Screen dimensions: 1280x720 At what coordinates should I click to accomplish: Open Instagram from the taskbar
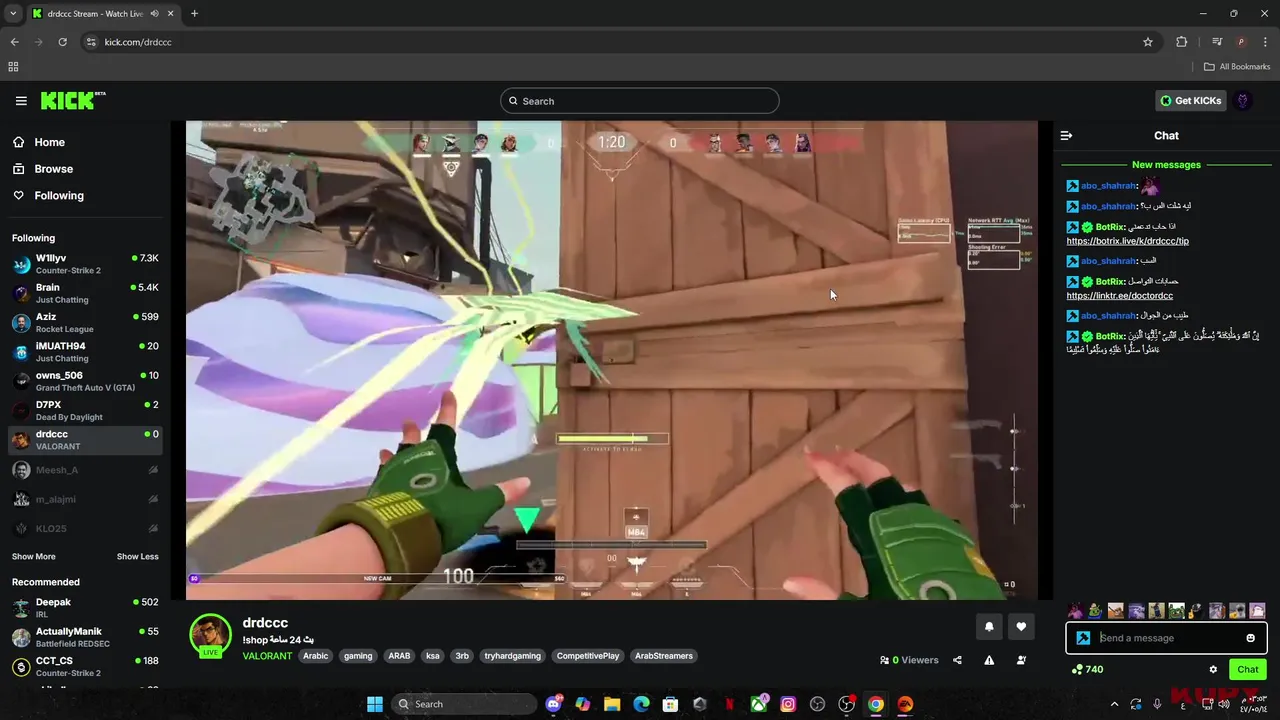(788, 704)
